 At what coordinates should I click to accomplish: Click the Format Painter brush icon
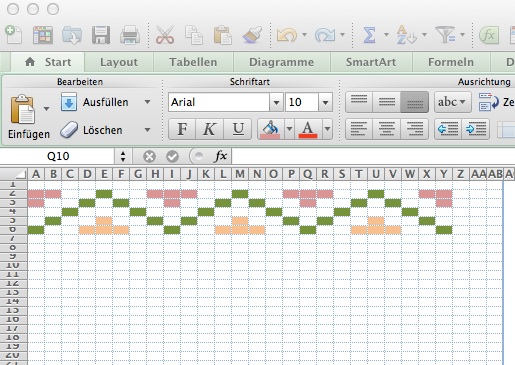252,35
